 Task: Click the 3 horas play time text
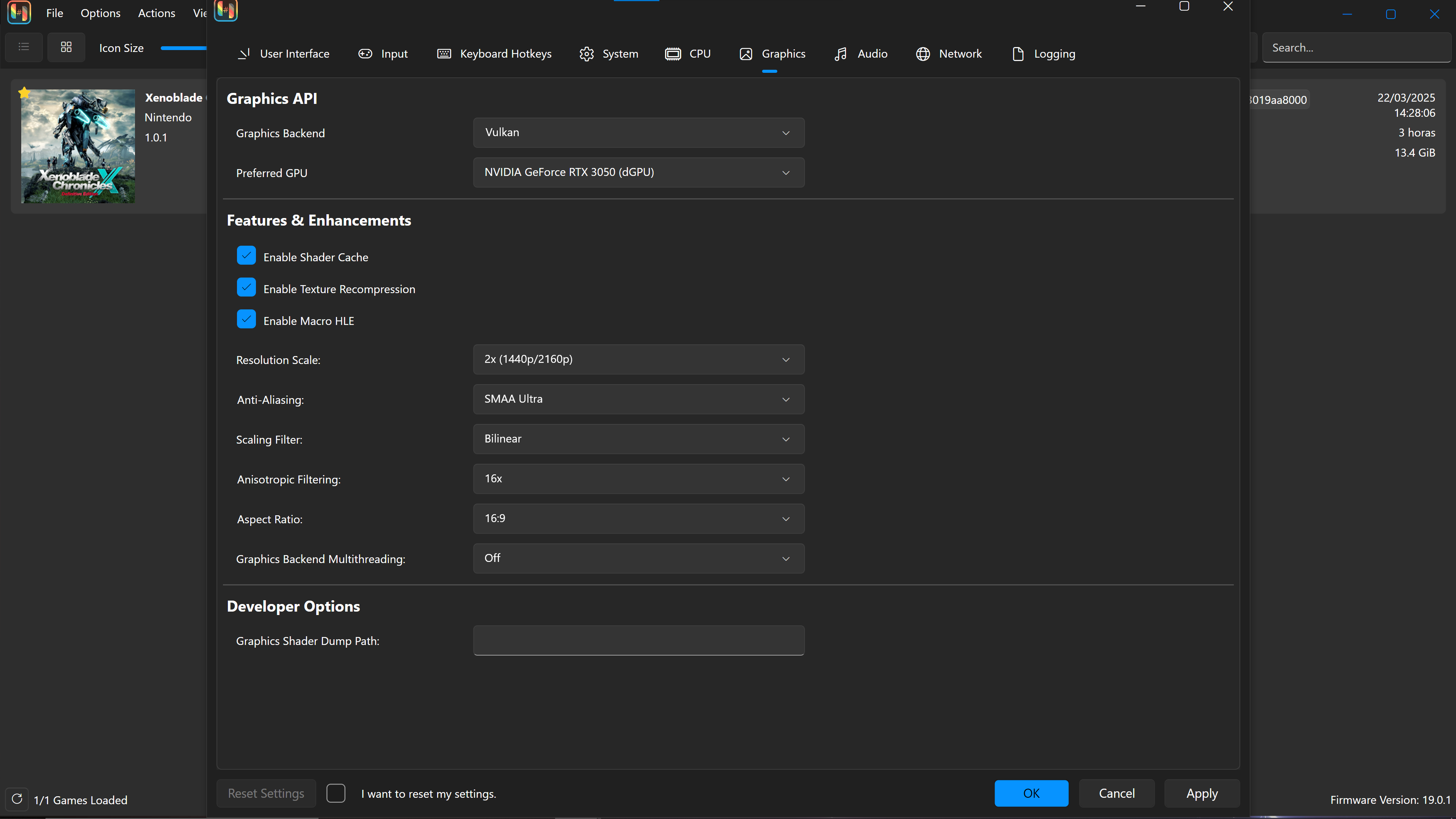coord(1417,132)
